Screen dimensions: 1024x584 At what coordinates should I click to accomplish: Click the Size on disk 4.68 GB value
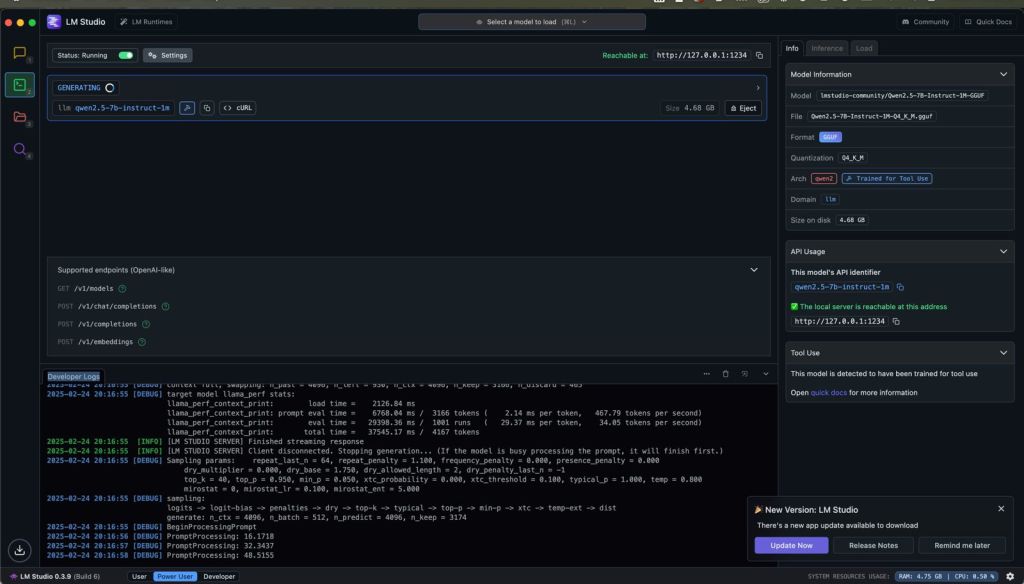852,220
